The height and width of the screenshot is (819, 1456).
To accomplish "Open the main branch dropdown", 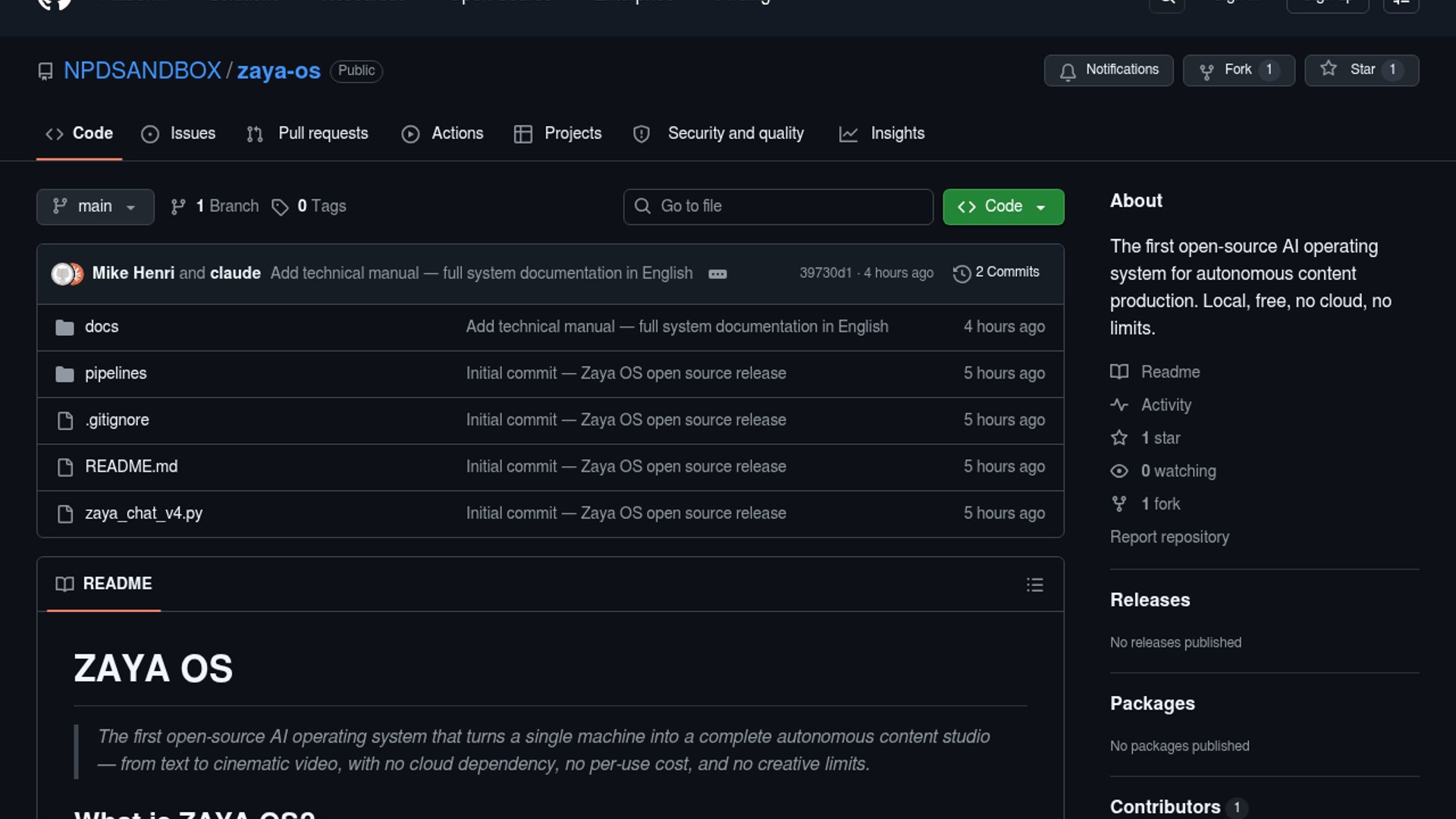I will click(x=95, y=206).
